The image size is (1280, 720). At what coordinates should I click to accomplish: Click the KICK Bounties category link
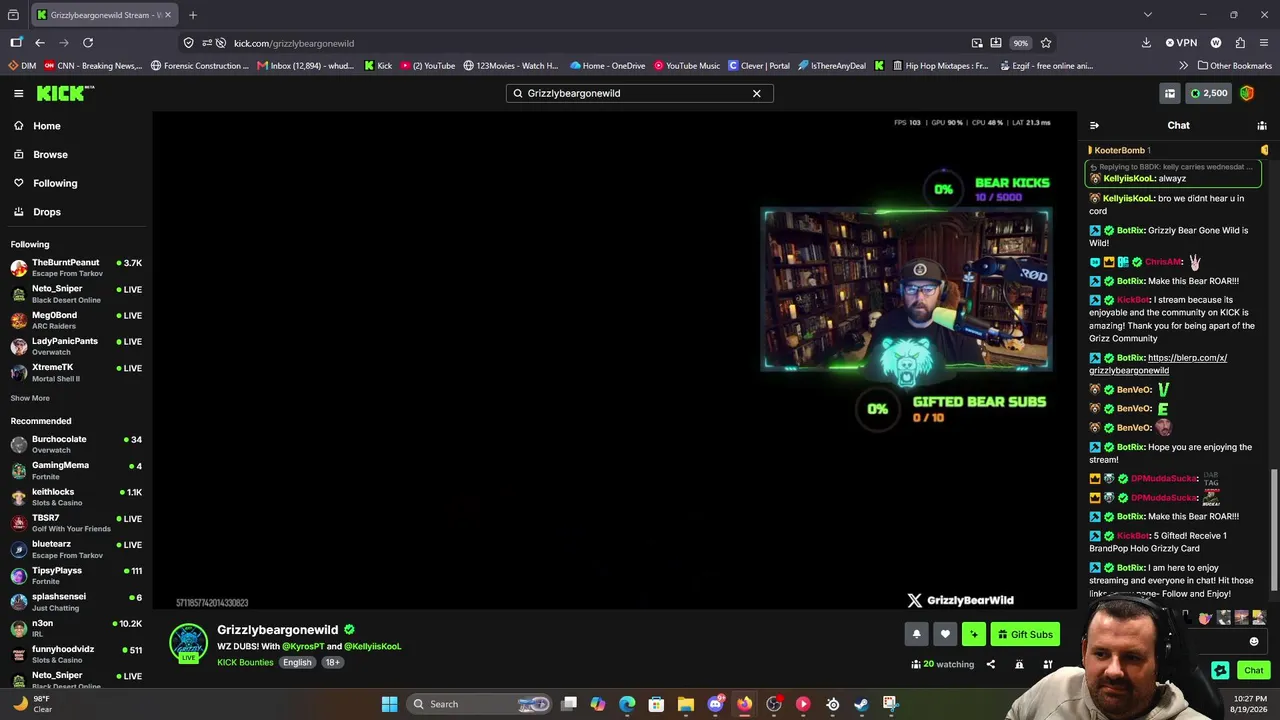pyautogui.click(x=245, y=662)
